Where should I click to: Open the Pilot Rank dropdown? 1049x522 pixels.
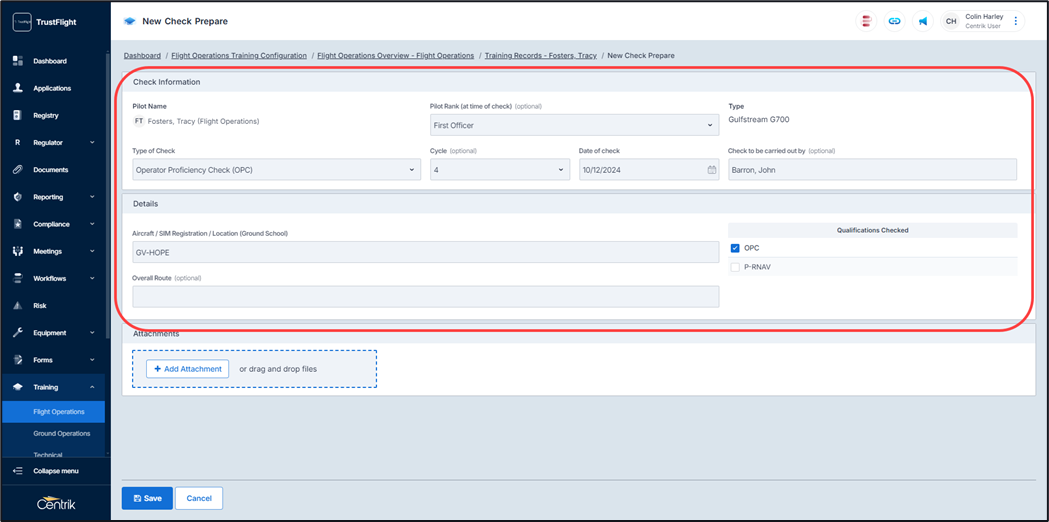[574, 126]
